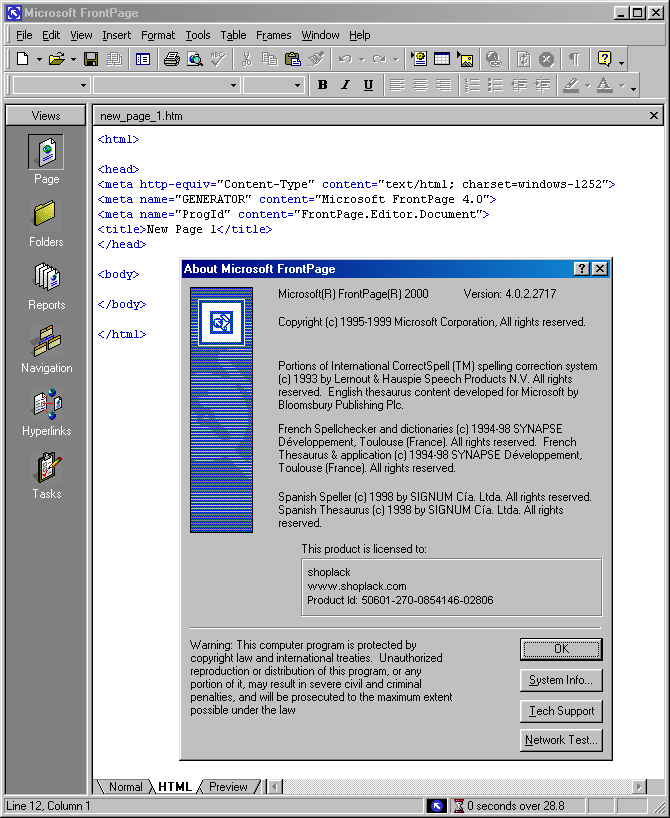Apply the Highlight Color marker

point(571,85)
